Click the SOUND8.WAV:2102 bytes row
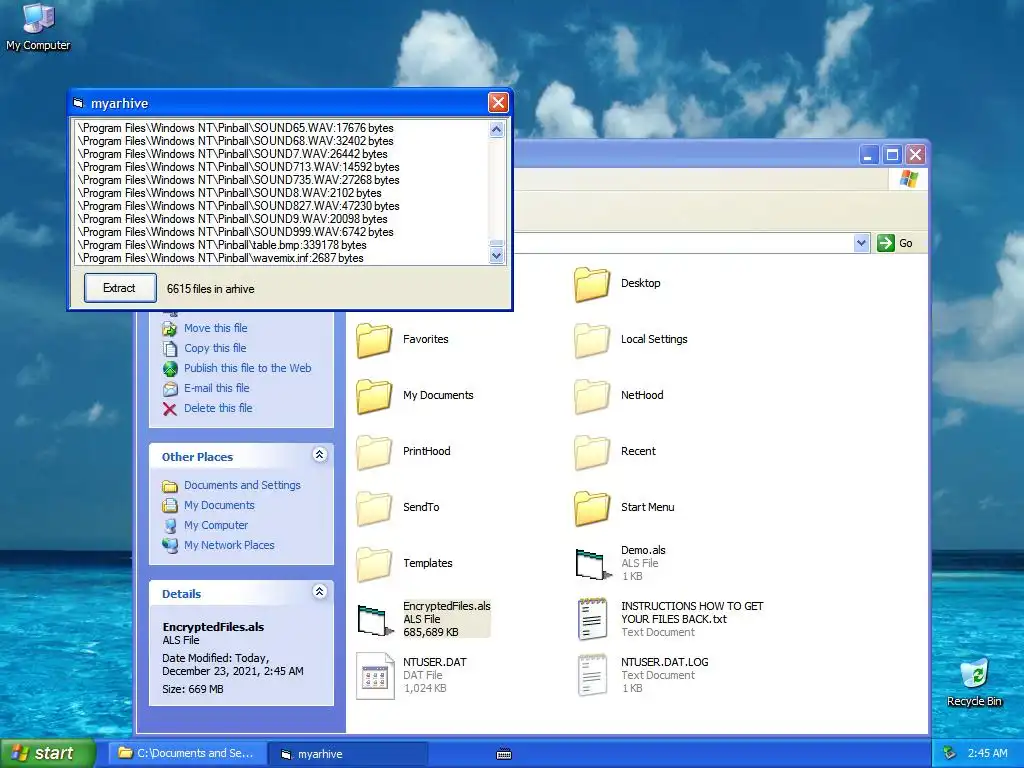1024x768 pixels. click(x=281, y=193)
